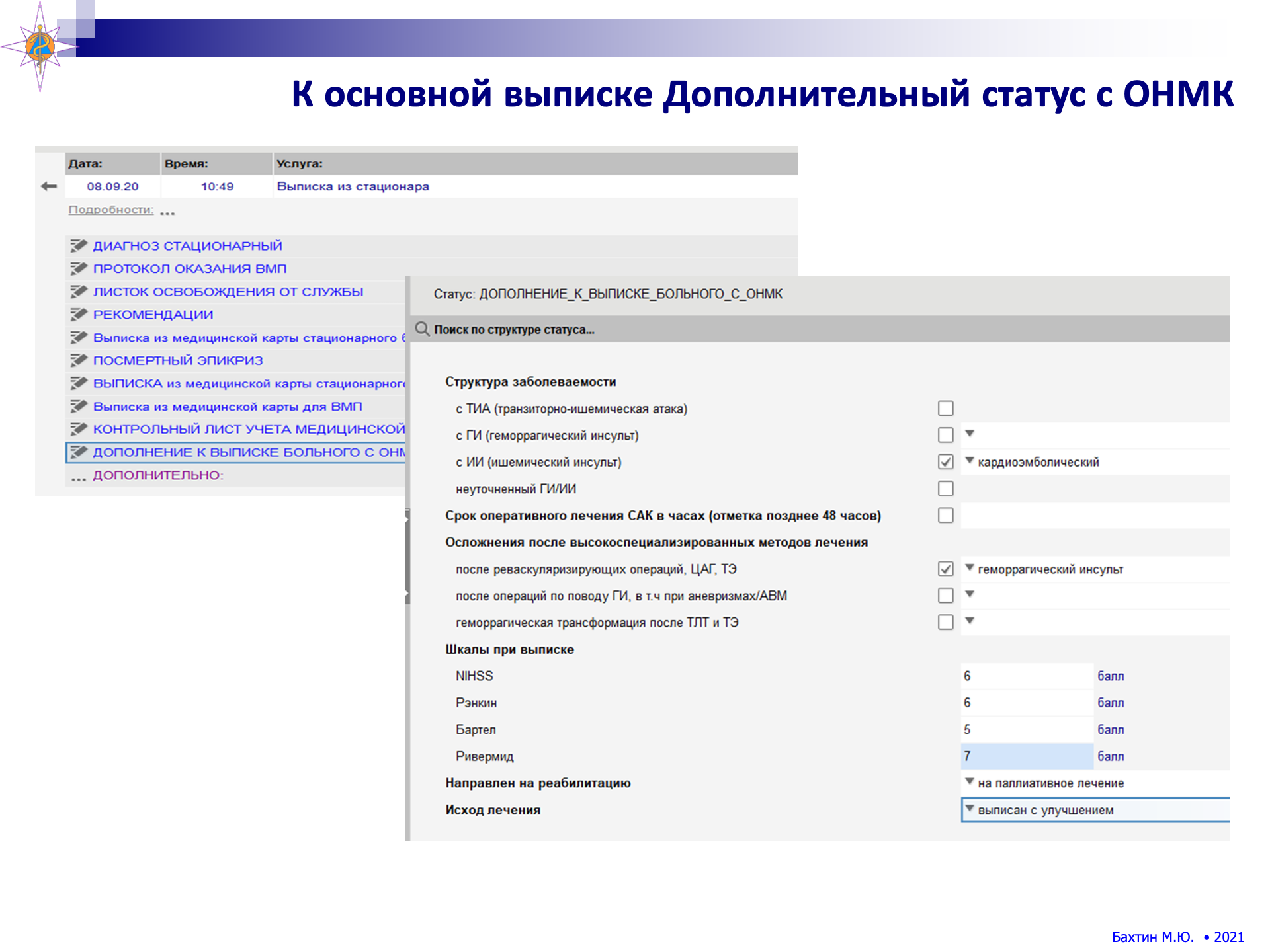Viewport: 1270px width, 952px height.
Task: Click the Ривермид score field
Action: click(1027, 756)
